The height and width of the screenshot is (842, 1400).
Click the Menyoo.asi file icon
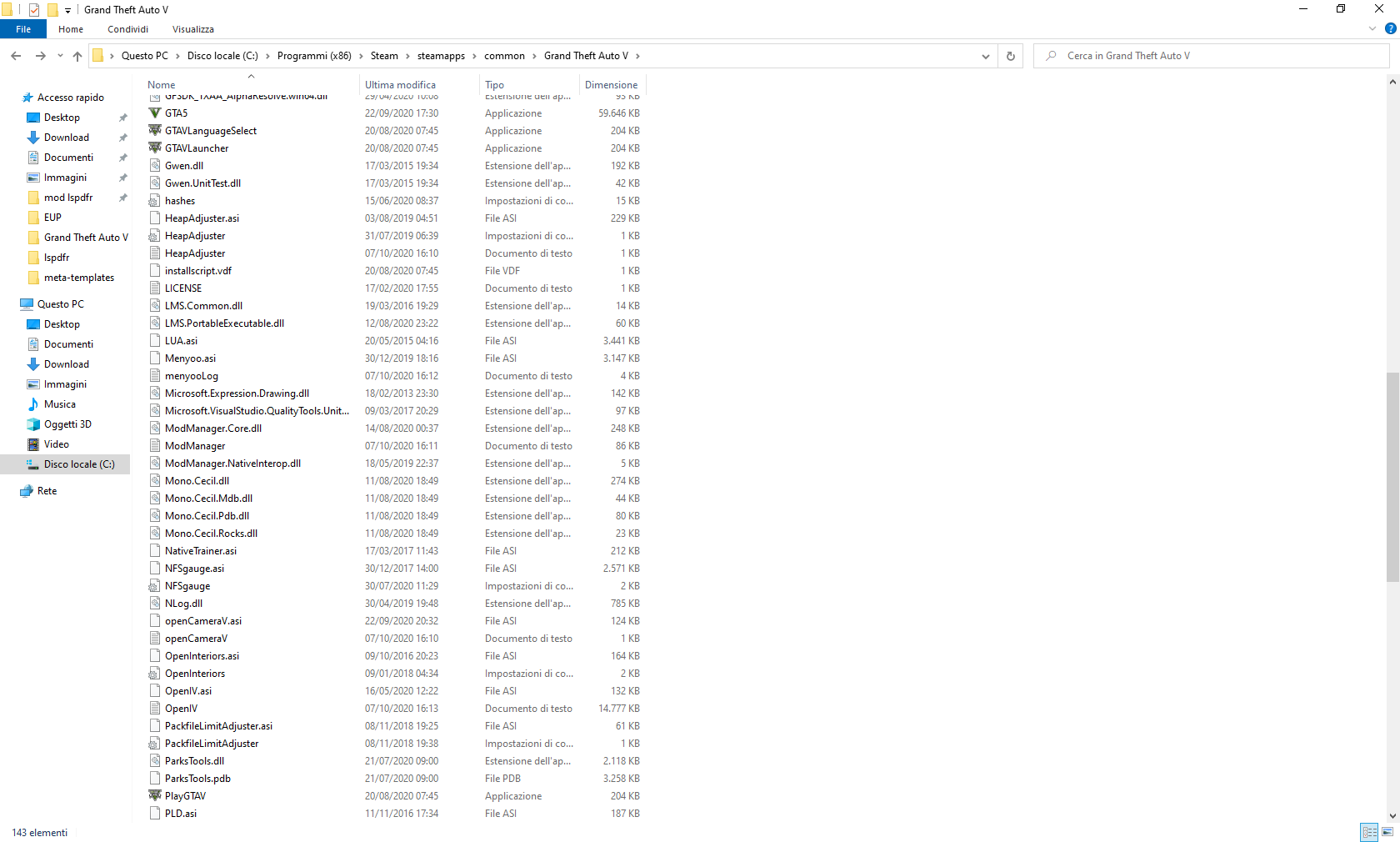[x=155, y=358]
